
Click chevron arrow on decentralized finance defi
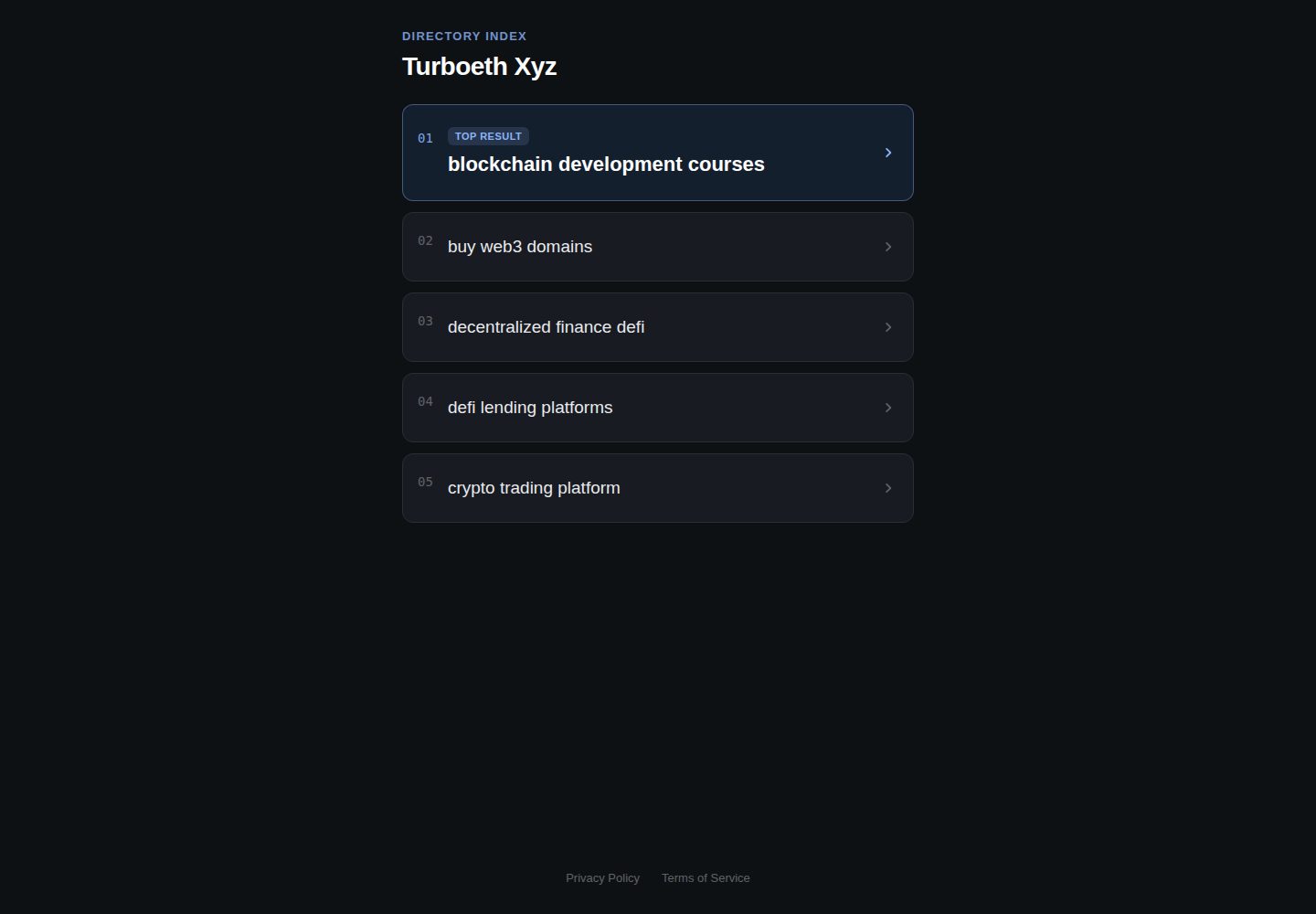coord(888,327)
